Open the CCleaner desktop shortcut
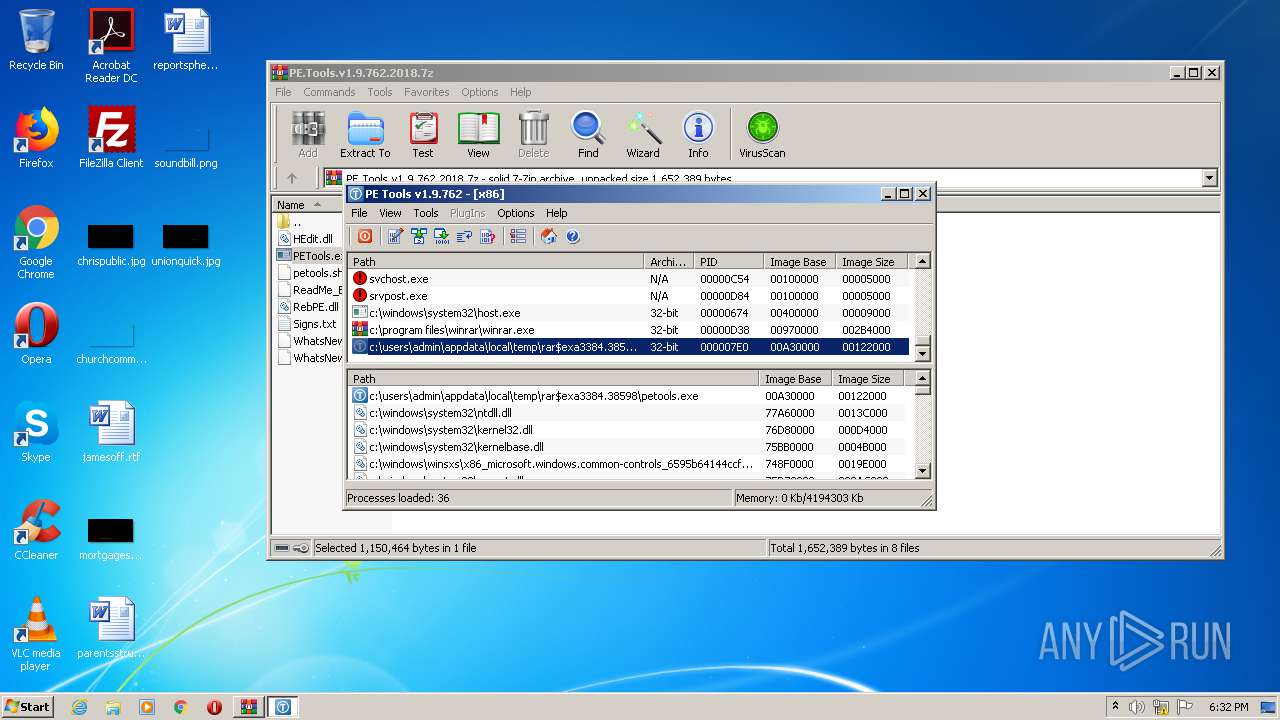The height and width of the screenshot is (720, 1280). point(36,530)
